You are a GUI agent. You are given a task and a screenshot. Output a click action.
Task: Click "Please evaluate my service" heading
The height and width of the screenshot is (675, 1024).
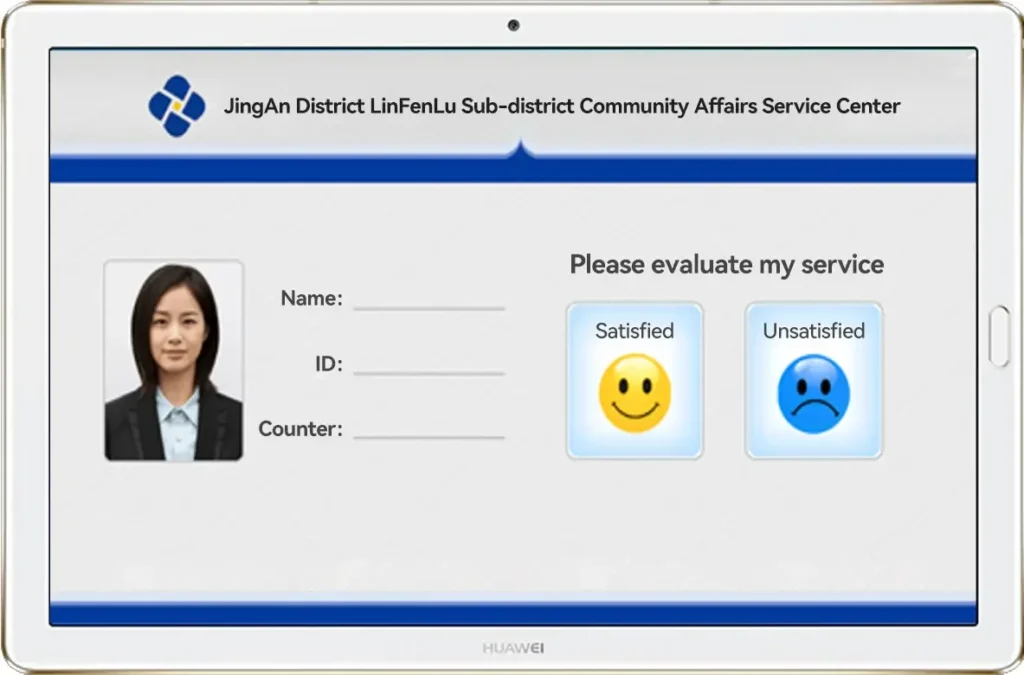[x=726, y=265]
